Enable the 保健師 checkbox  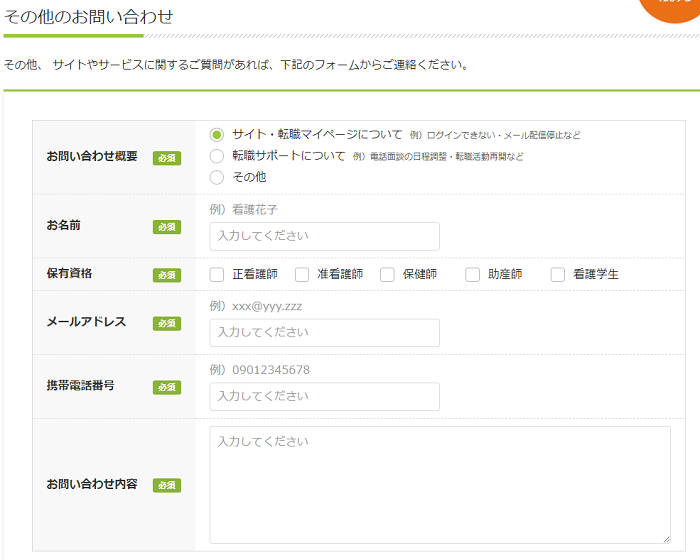pyautogui.click(x=387, y=274)
